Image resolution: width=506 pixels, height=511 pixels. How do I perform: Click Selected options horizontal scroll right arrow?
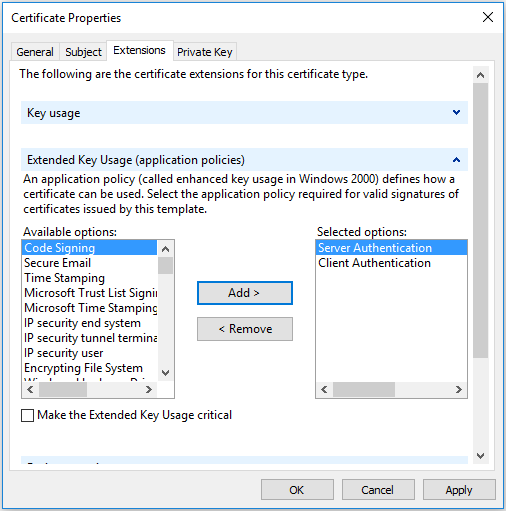click(459, 389)
